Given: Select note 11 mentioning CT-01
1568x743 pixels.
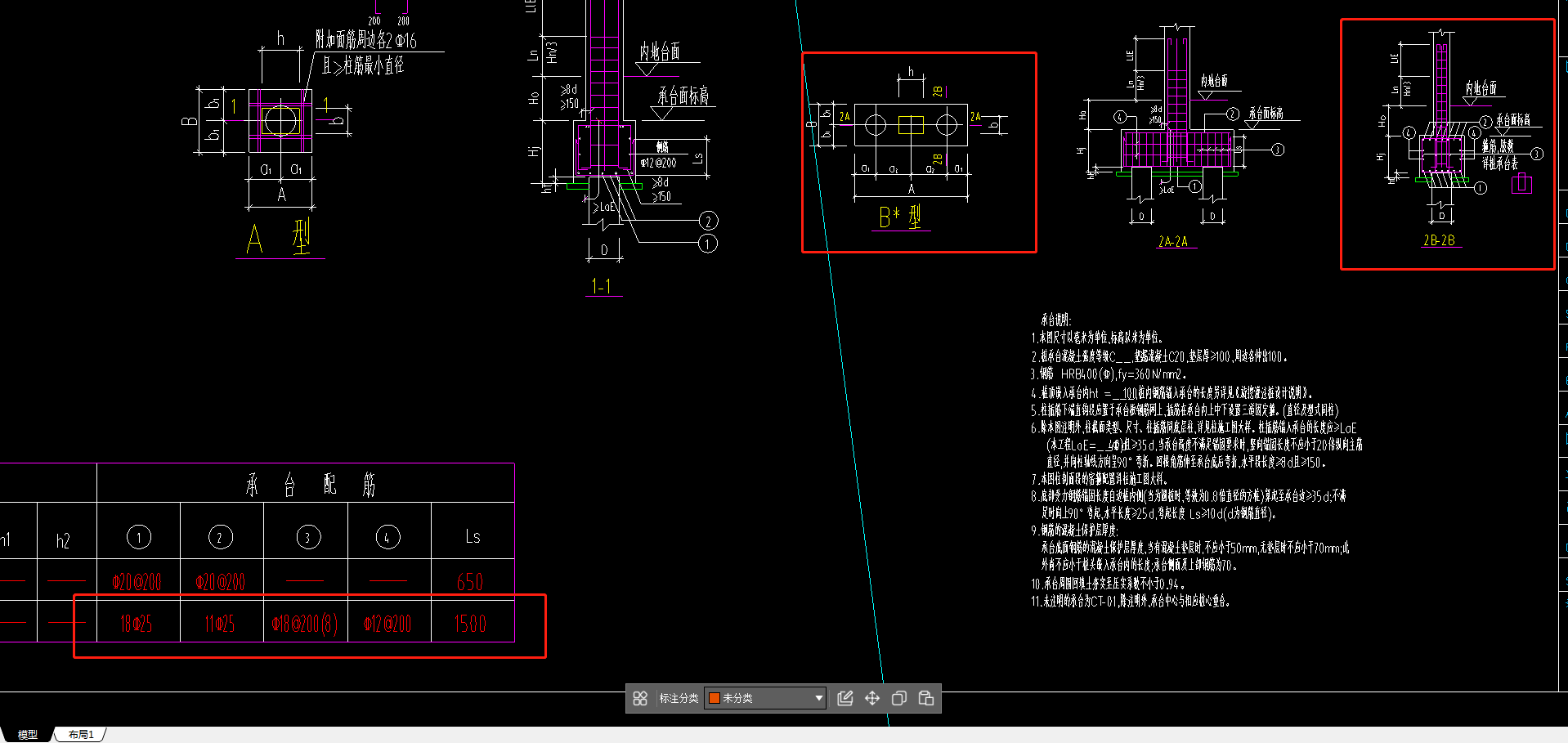Looking at the screenshot, I should (x=1131, y=601).
